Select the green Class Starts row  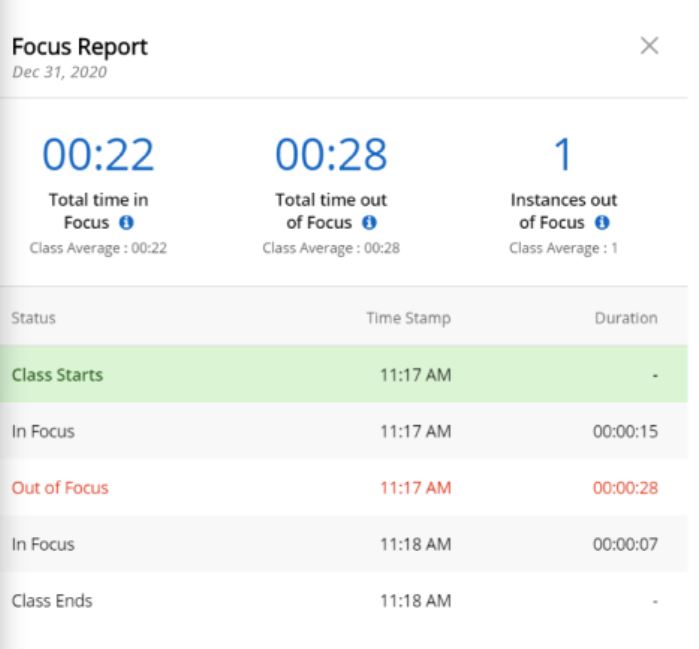coord(344,375)
